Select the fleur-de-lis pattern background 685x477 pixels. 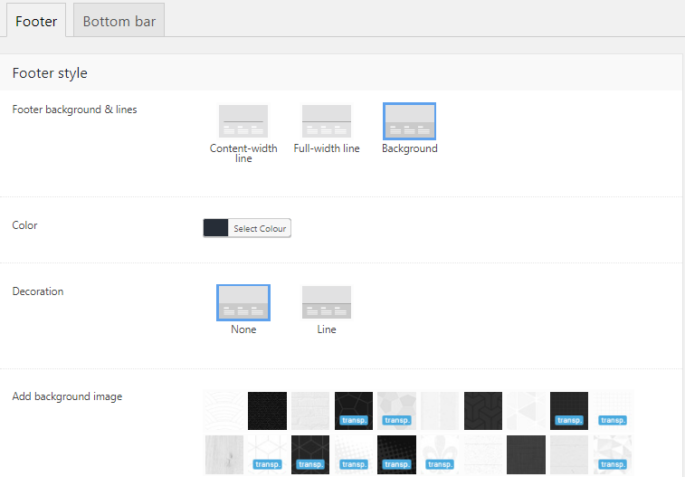[440, 454]
